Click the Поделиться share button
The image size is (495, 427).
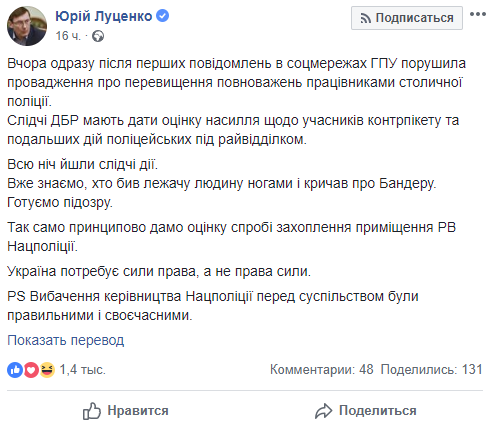pos(366,411)
